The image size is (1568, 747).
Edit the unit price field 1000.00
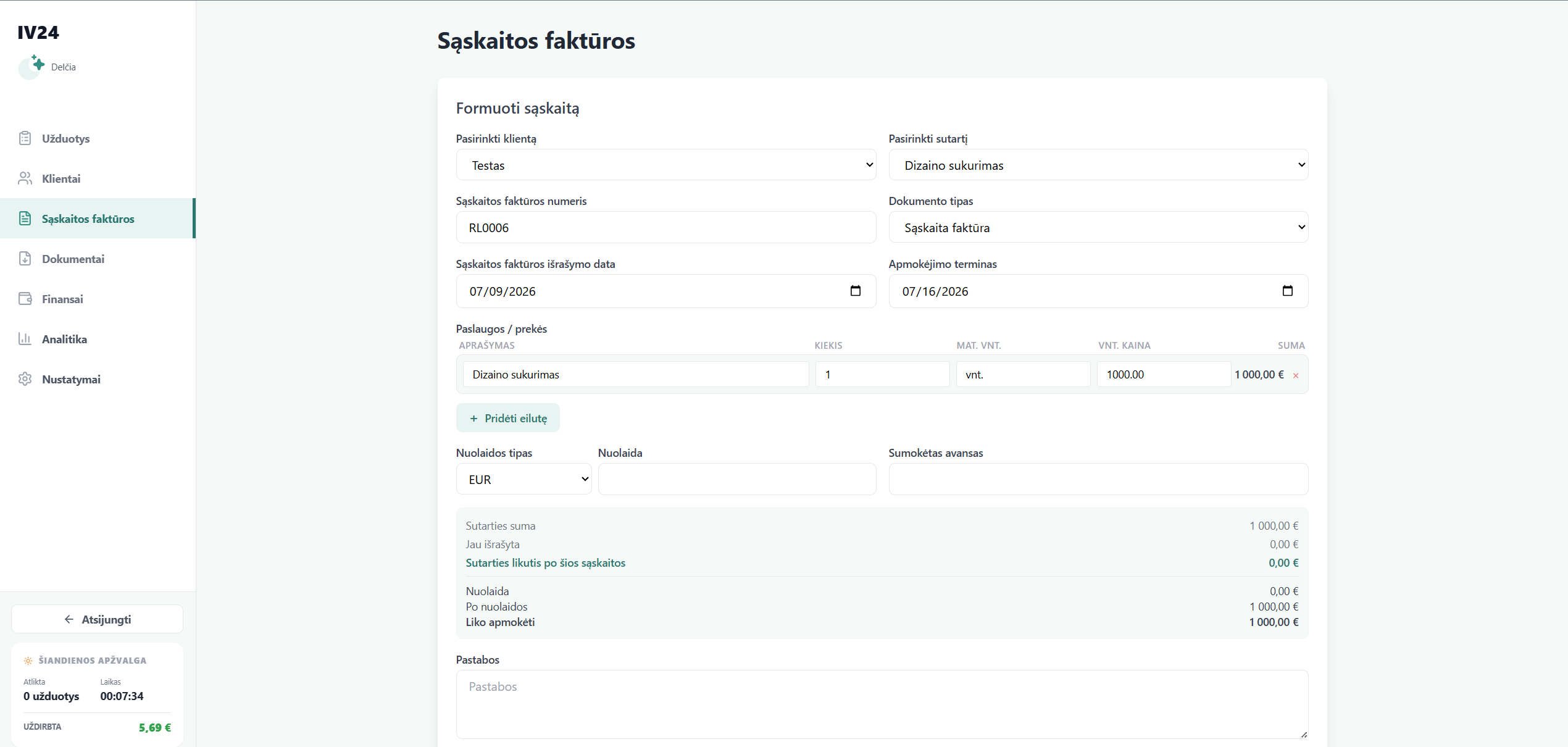1164,374
